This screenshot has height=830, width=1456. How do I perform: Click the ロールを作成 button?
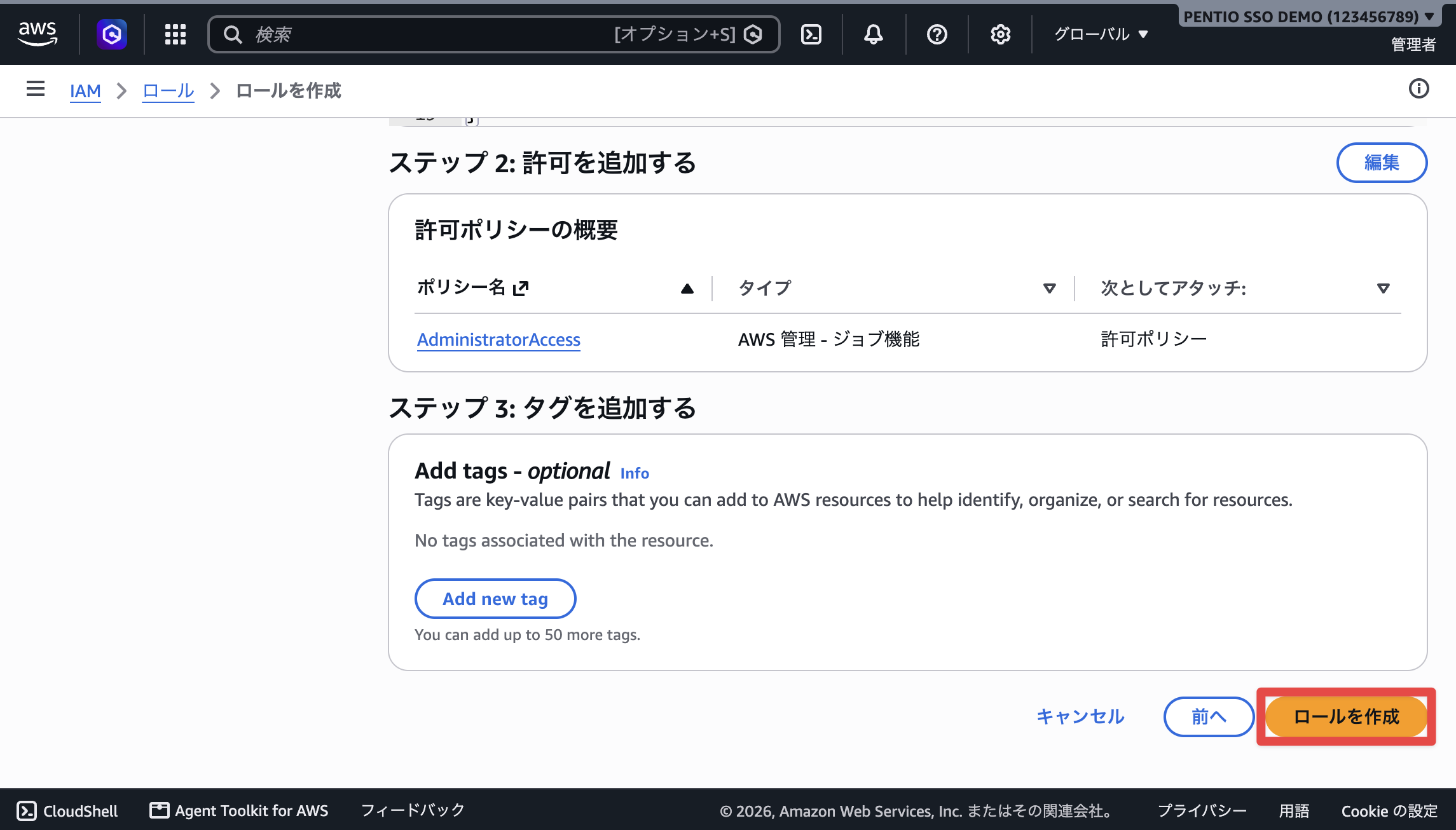click(x=1346, y=716)
